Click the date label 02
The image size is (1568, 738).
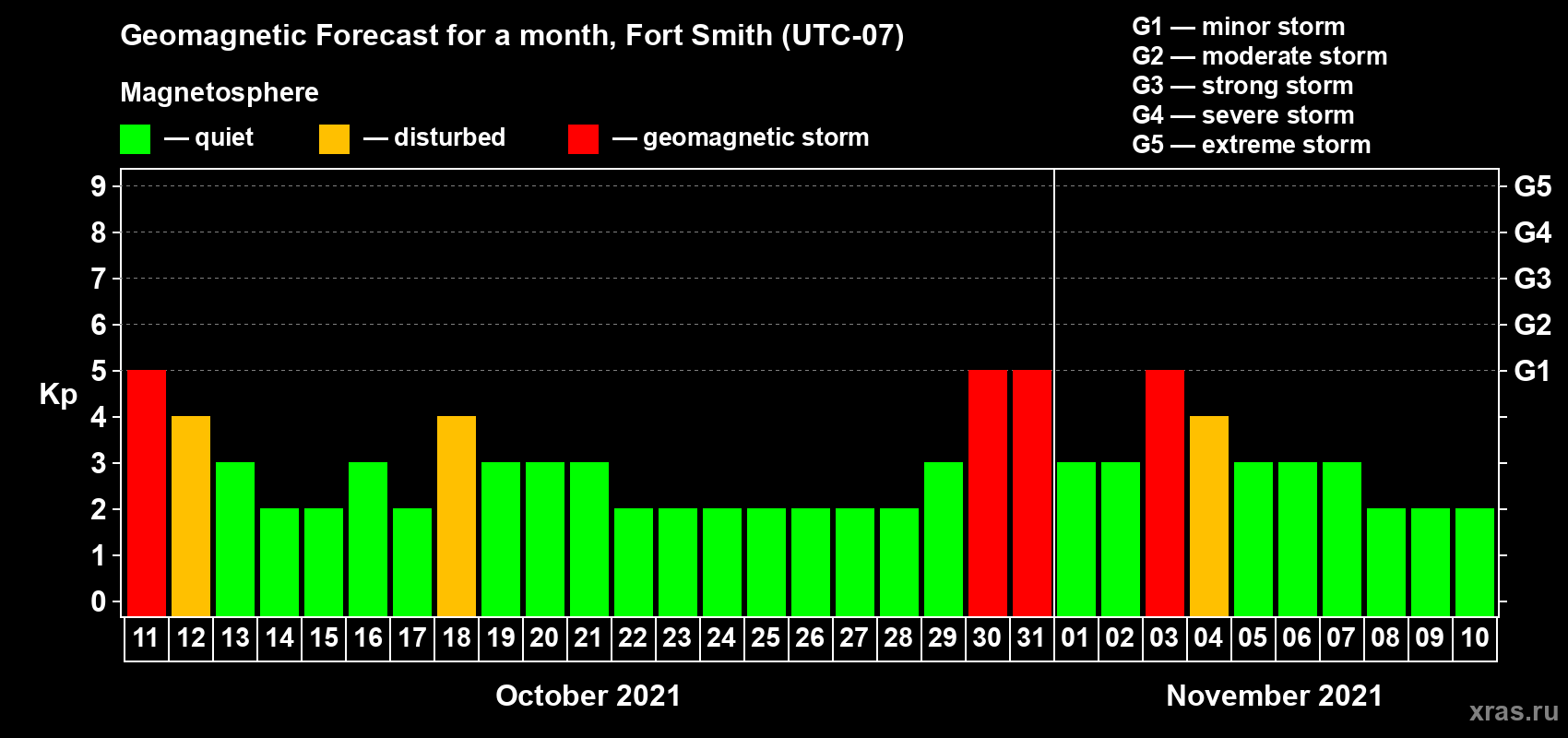1120,637
